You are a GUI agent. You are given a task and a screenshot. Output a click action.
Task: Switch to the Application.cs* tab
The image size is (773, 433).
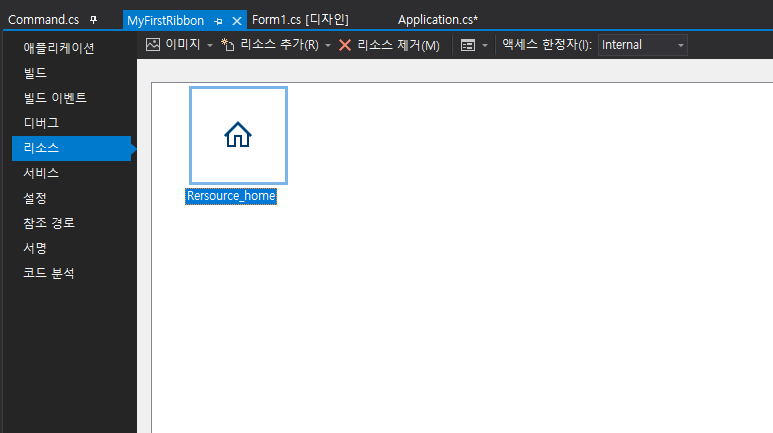438,20
